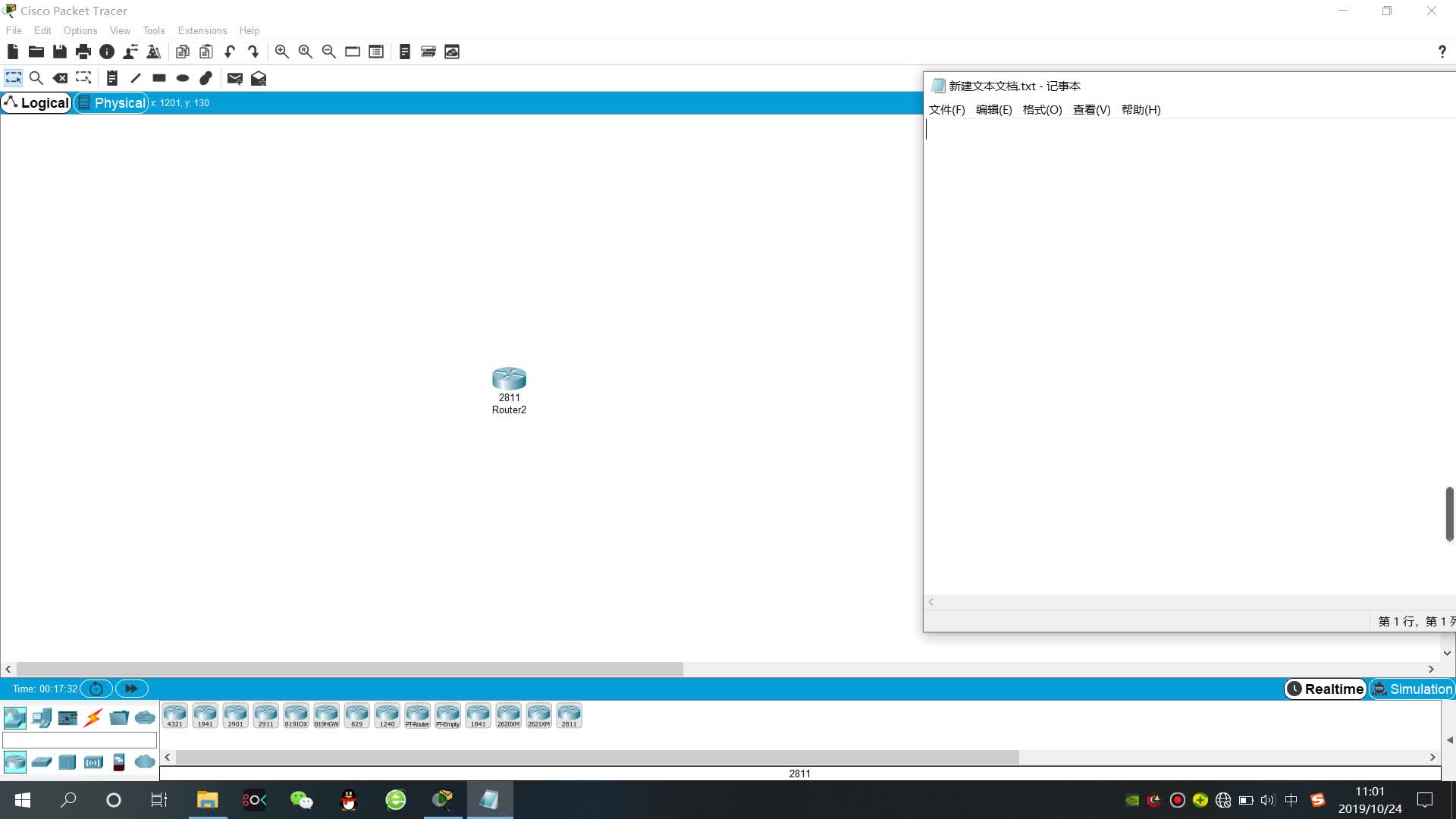Image resolution: width=1456 pixels, height=819 pixels.
Task: Switch to Realtime mode
Action: (1326, 689)
